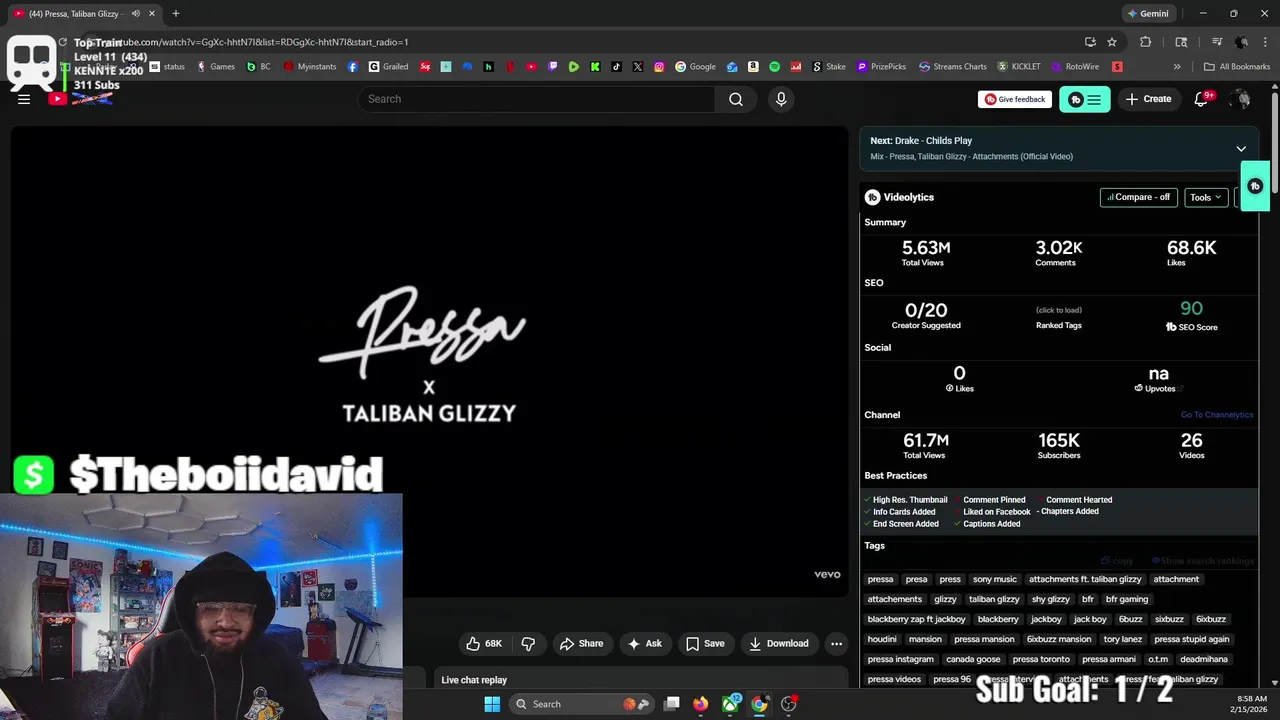Click the 'attachments ft. taliban glizzy' tag
The image size is (1280, 720).
tap(1085, 579)
